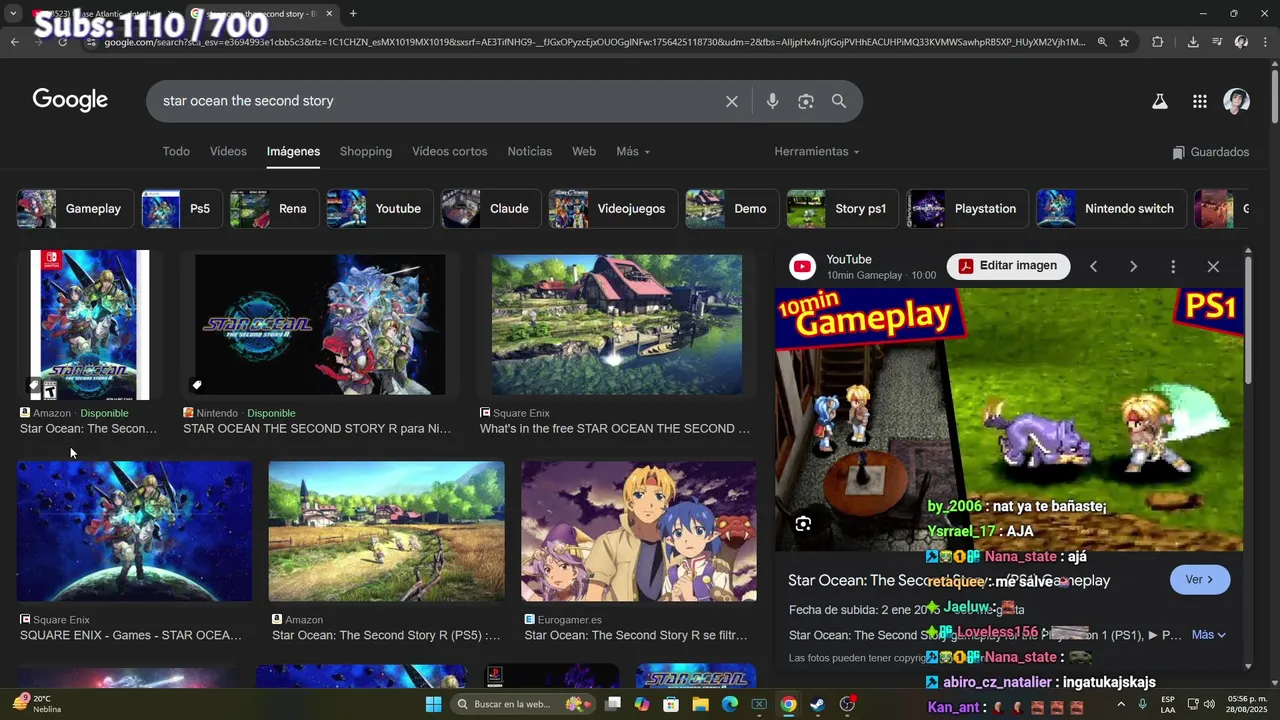The height and width of the screenshot is (720, 1280).
Task: Go to the Google logo homepage
Action: [x=70, y=100]
